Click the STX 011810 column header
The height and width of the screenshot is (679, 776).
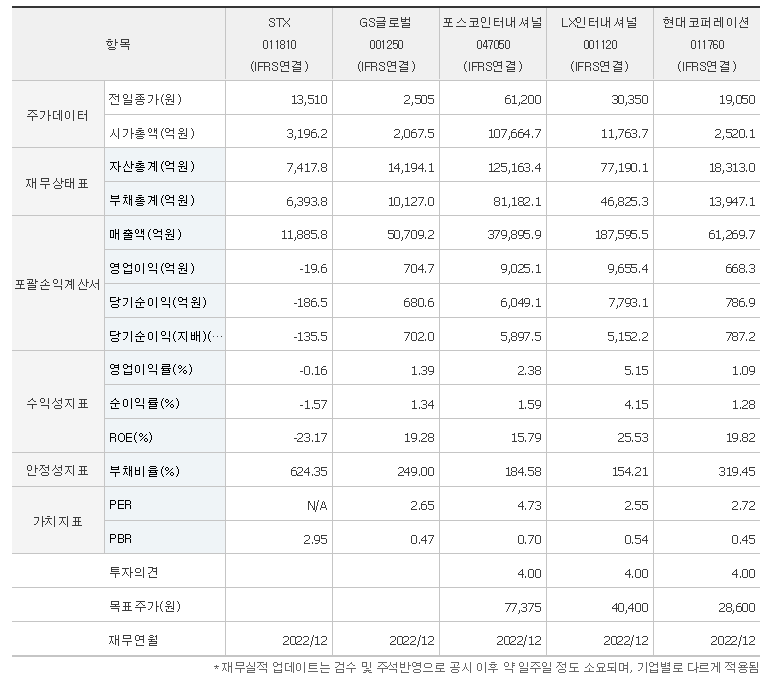[x=279, y=44]
